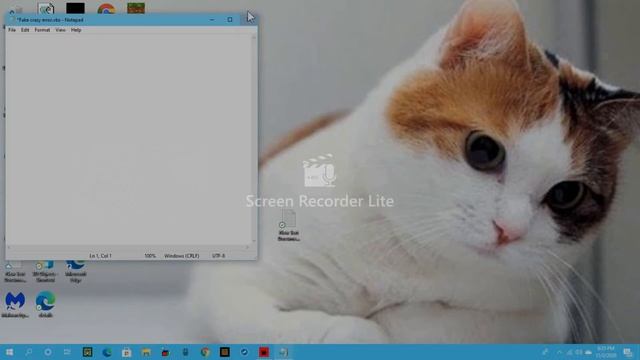Open the File menu in Notepad

point(12,30)
